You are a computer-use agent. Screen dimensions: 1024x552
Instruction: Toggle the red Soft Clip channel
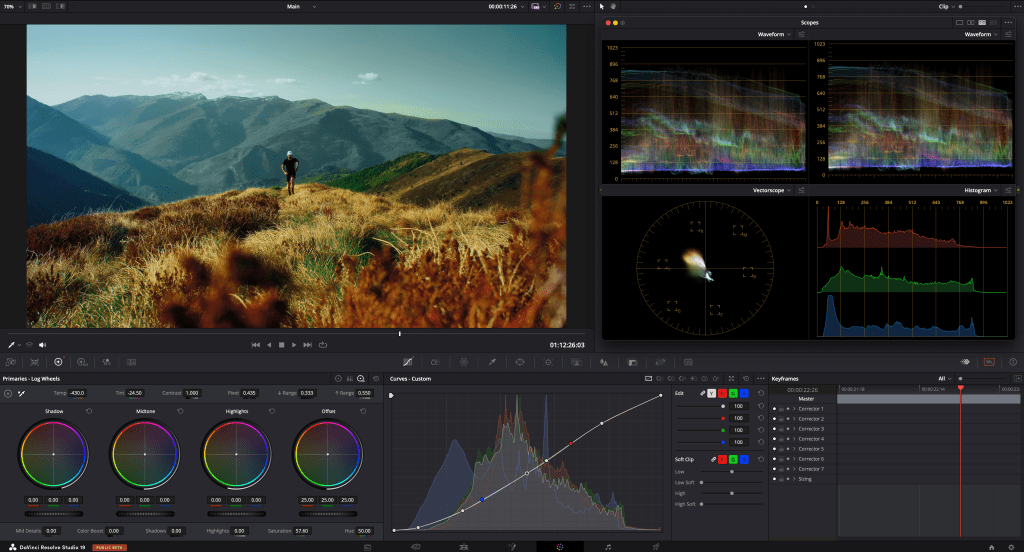tap(722, 459)
